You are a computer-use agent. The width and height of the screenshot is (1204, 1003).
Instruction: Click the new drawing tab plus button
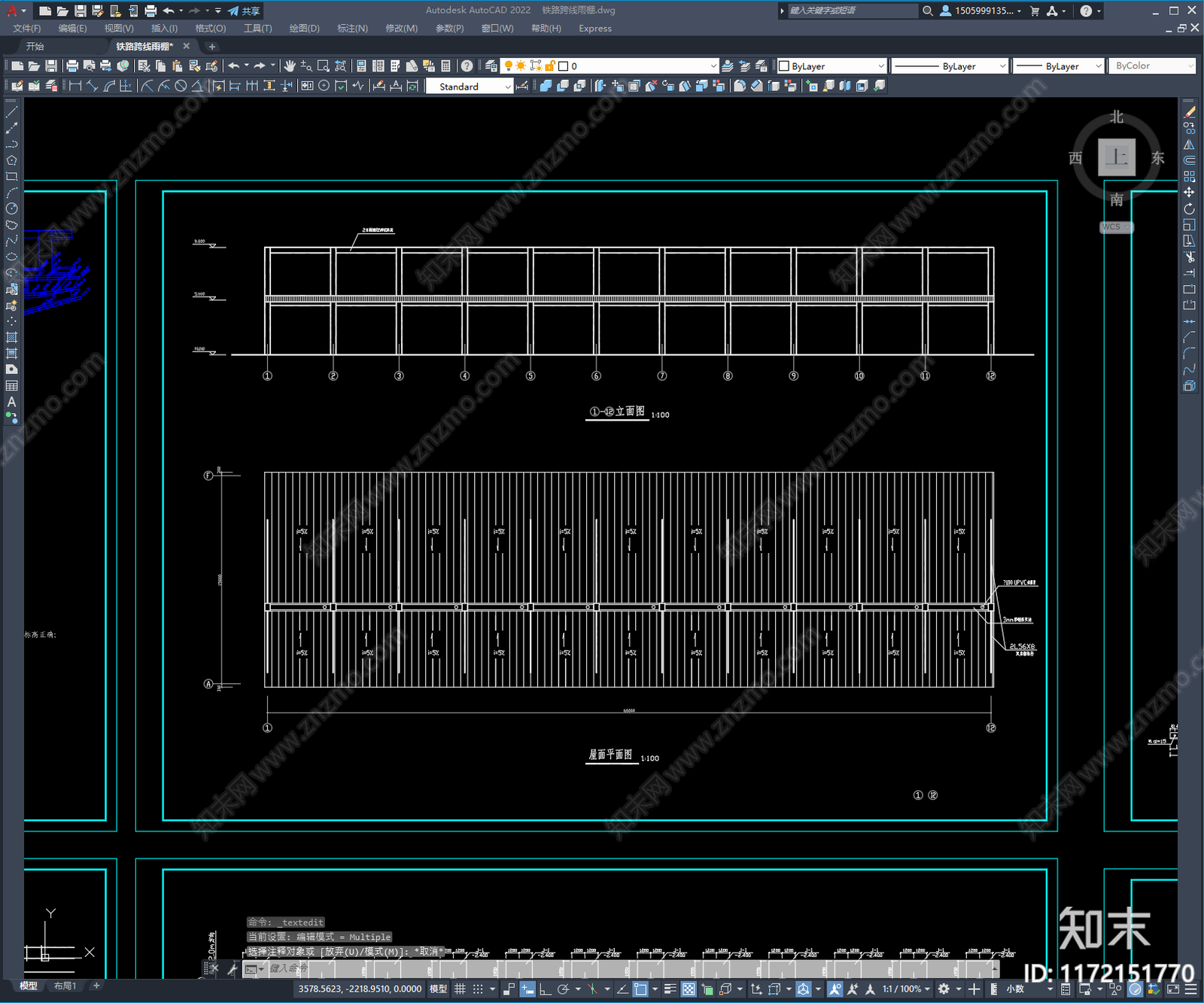coord(211,47)
